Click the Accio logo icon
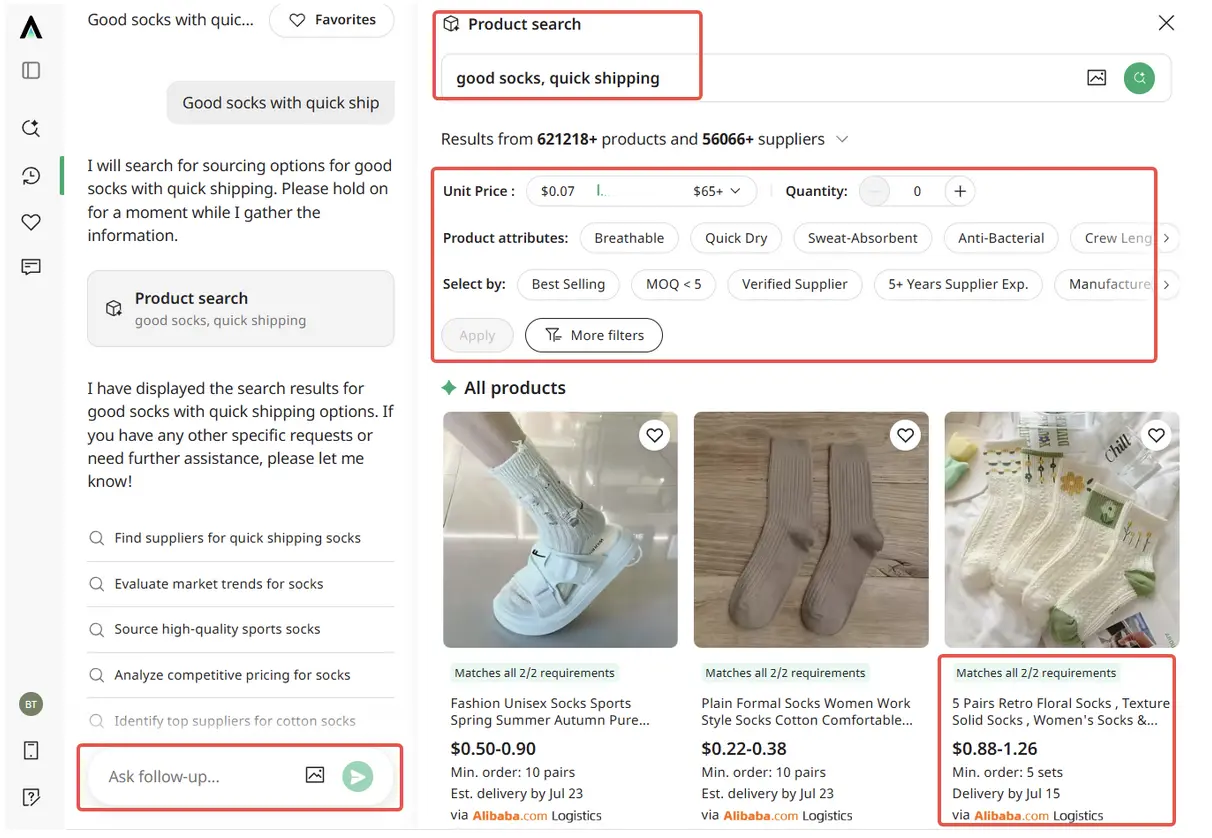Image resolution: width=1212 pixels, height=838 pixels. [31, 27]
